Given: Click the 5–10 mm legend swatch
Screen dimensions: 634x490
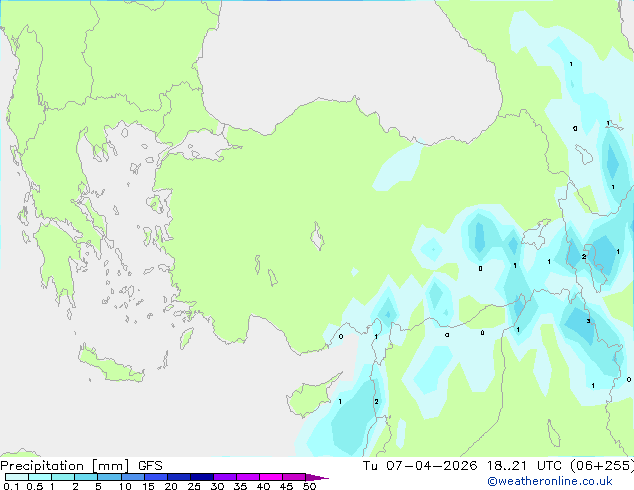Looking at the screenshot, I should 109,477.
